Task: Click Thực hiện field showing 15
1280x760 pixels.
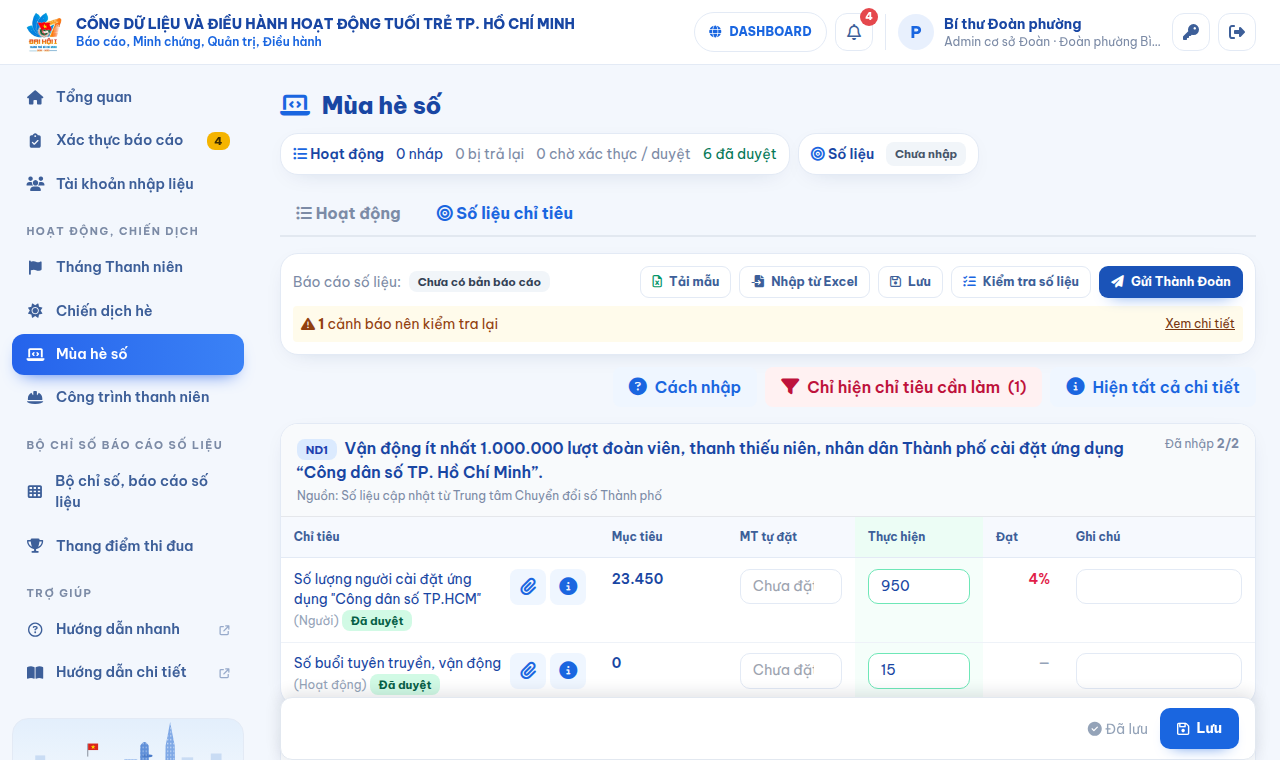Action: click(x=919, y=670)
